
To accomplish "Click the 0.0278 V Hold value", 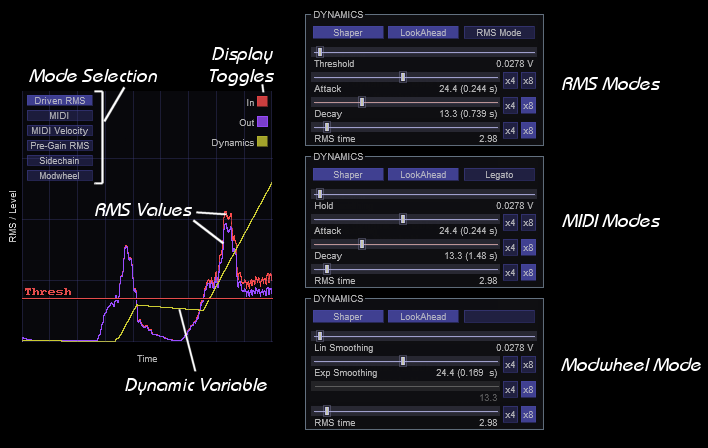I will pyautogui.click(x=515, y=205).
